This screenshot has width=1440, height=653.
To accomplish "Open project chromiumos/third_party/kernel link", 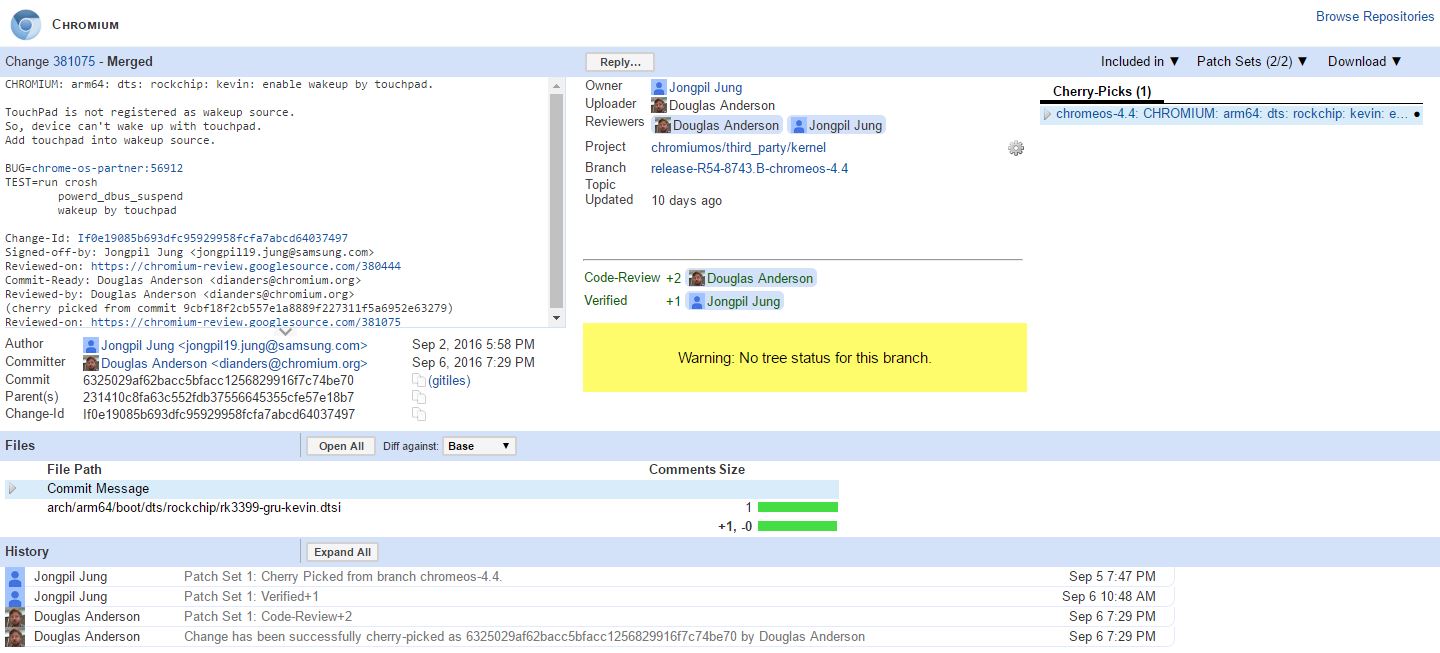I will click(738, 147).
